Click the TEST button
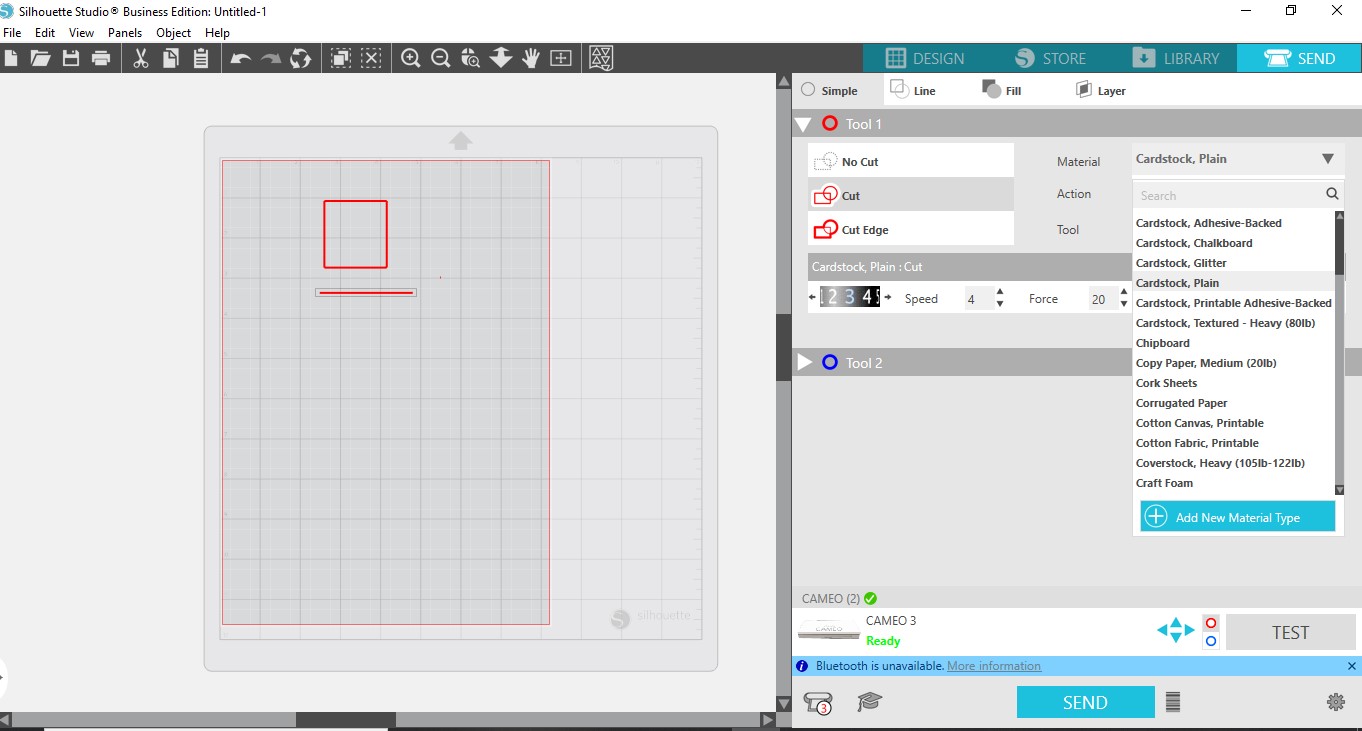This screenshot has width=1362, height=731. click(x=1290, y=632)
